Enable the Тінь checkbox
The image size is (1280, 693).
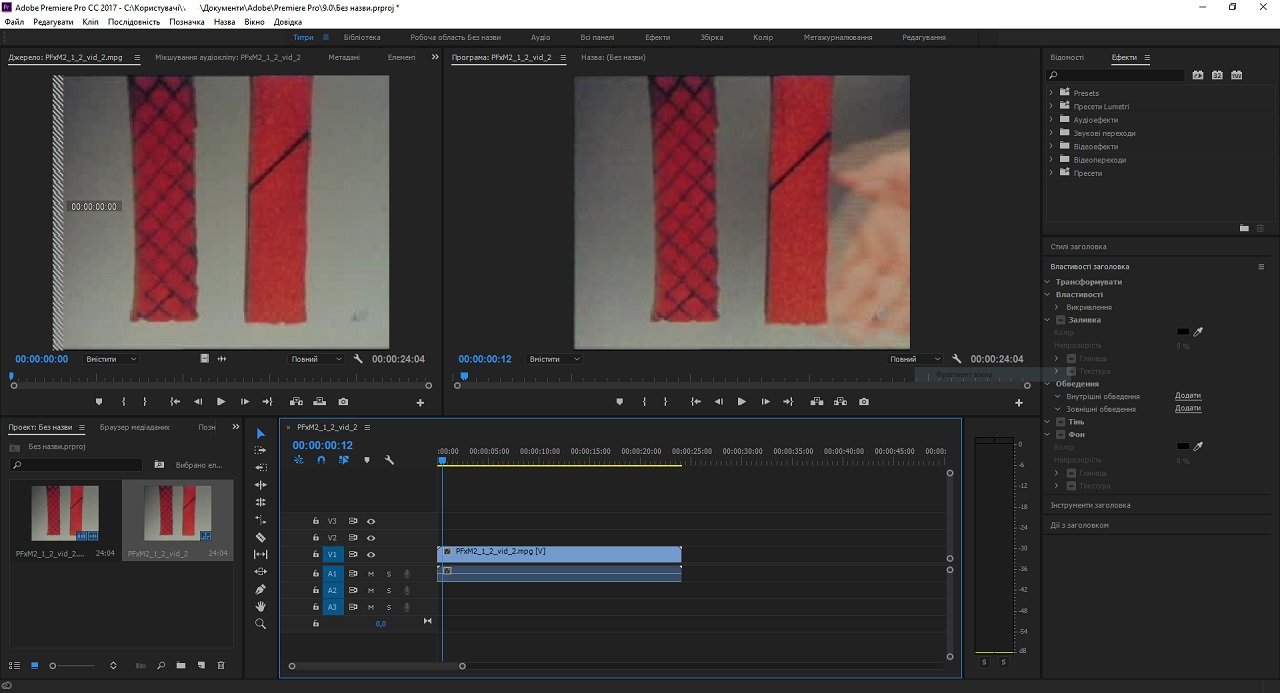coord(1061,422)
